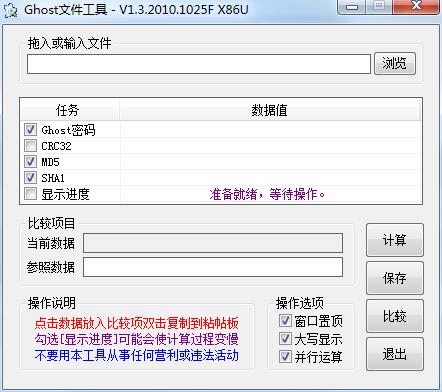442x392 pixels.
Task: Enable the CRC32 task checkbox
Action: (30, 145)
